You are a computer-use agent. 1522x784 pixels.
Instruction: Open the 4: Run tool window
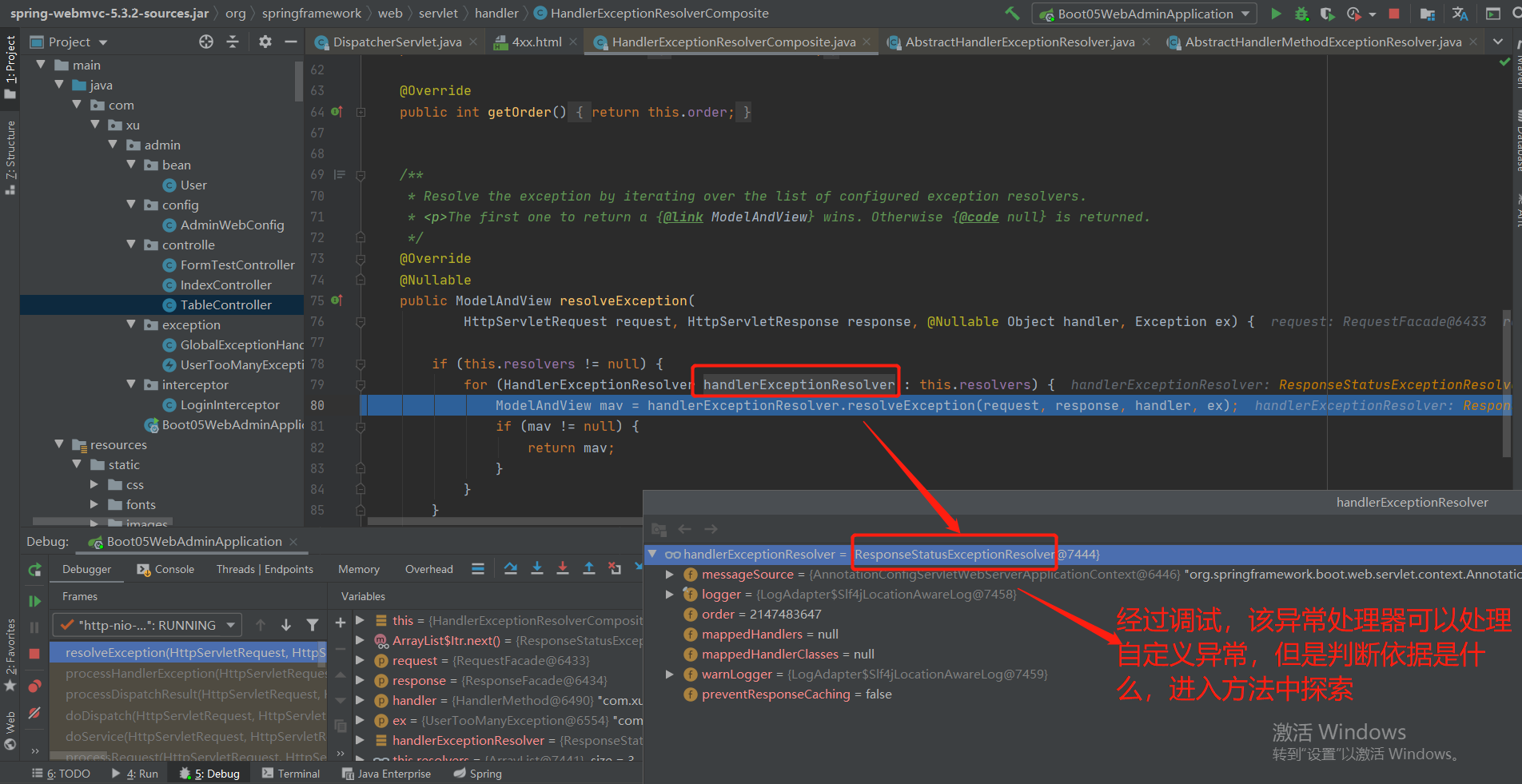[135, 774]
